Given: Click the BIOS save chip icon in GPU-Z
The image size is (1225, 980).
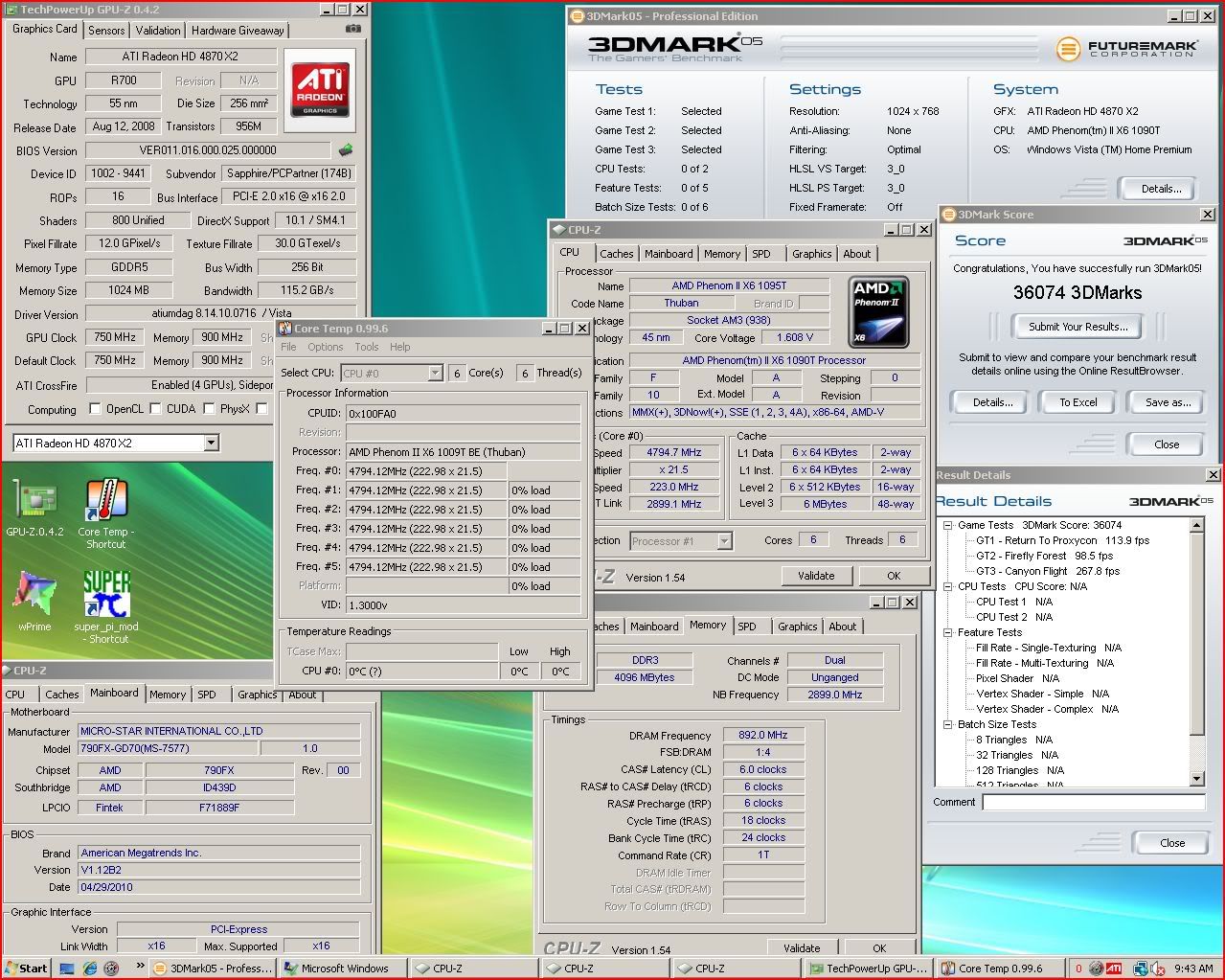Looking at the screenshot, I should (346, 149).
